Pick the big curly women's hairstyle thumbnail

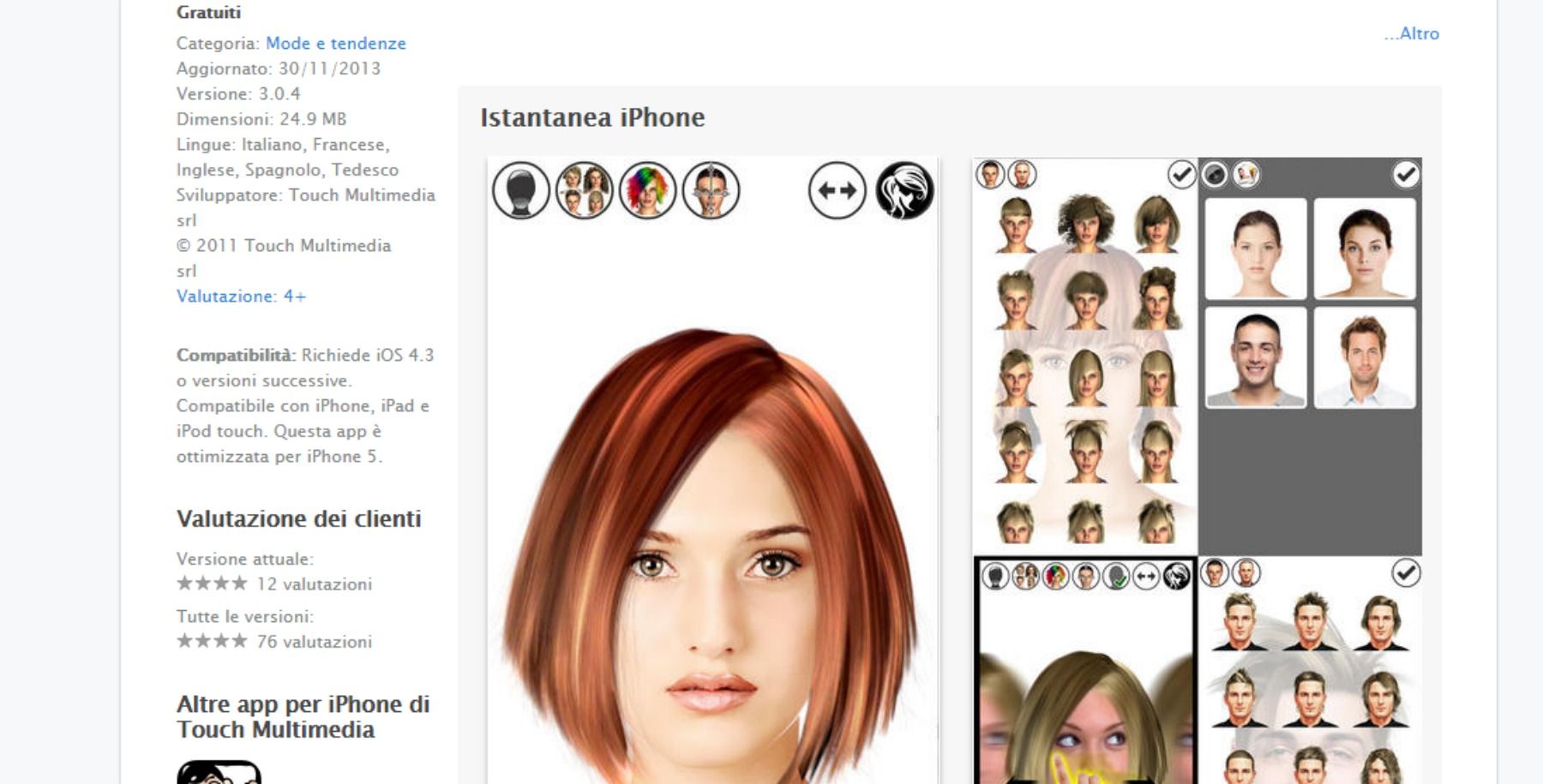1085,224
